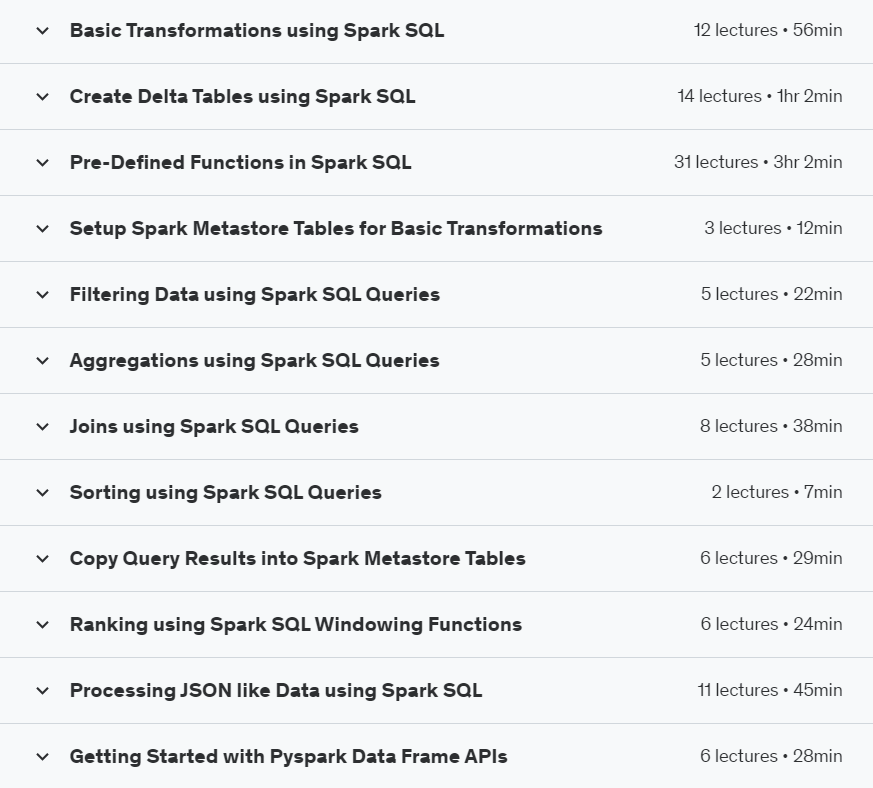Select Filtering Data using Spark SQL Queries
This screenshot has height=788, width=873.
[254, 295]
